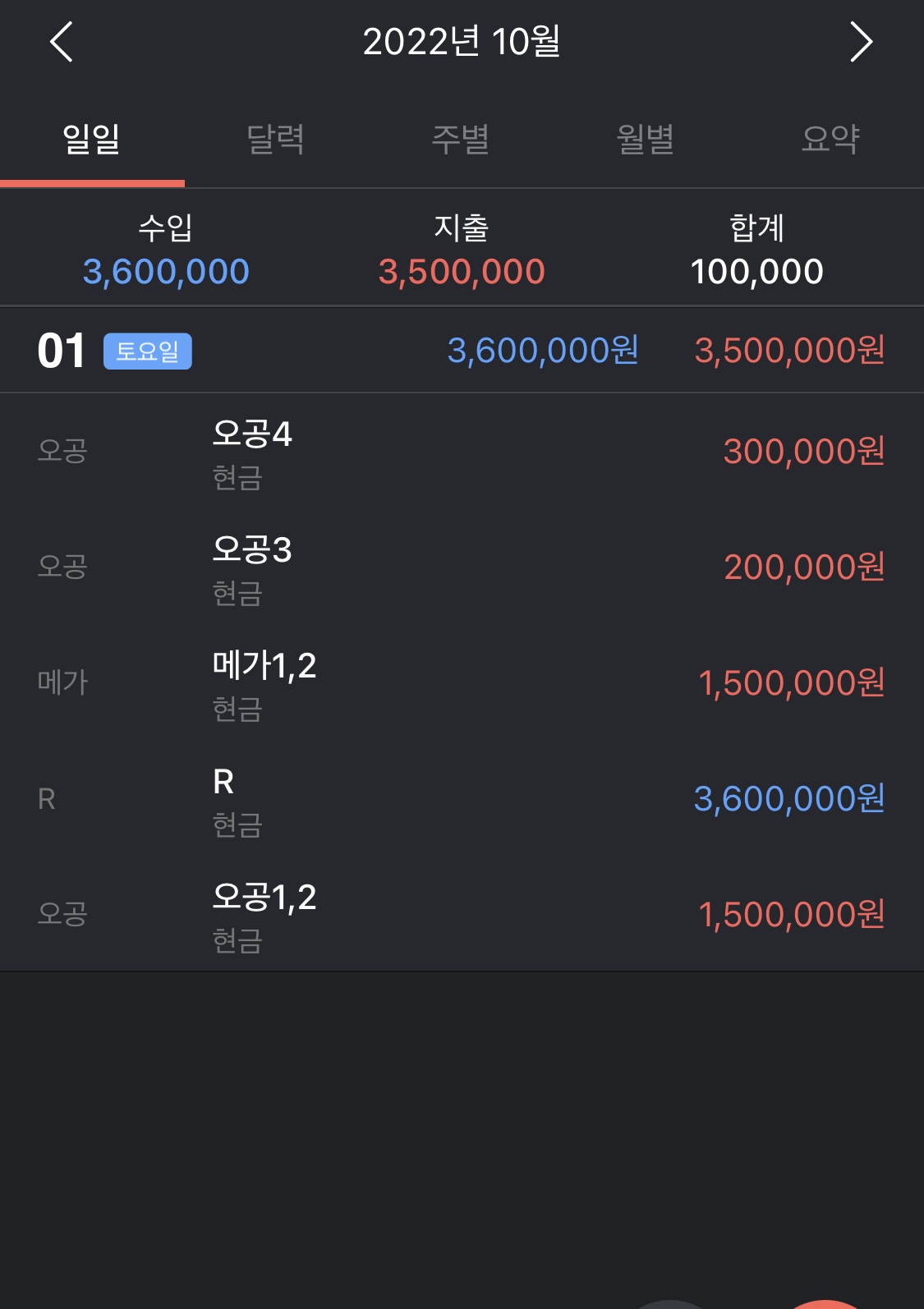
Task: Switch to the 달력 tab
Action: 277,140
